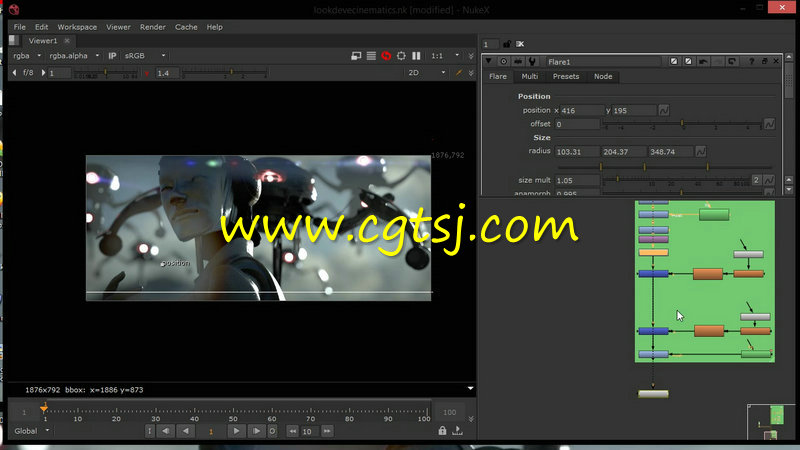Screen dimensions: 800x450
Task: Open the Cache menu
Action: [x=186, y=27]
